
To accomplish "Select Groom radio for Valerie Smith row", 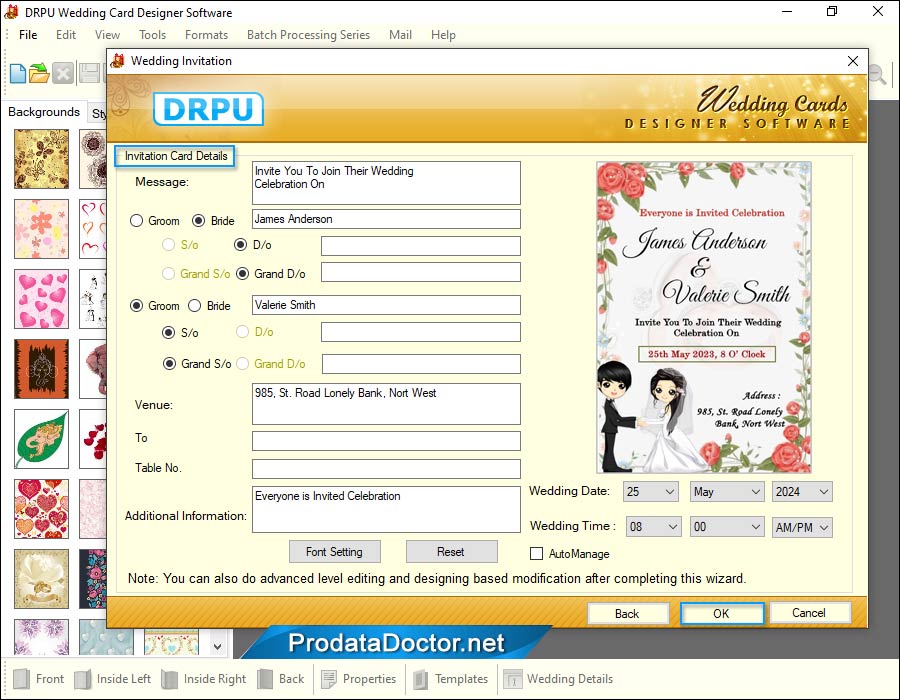I will [137, 306].
